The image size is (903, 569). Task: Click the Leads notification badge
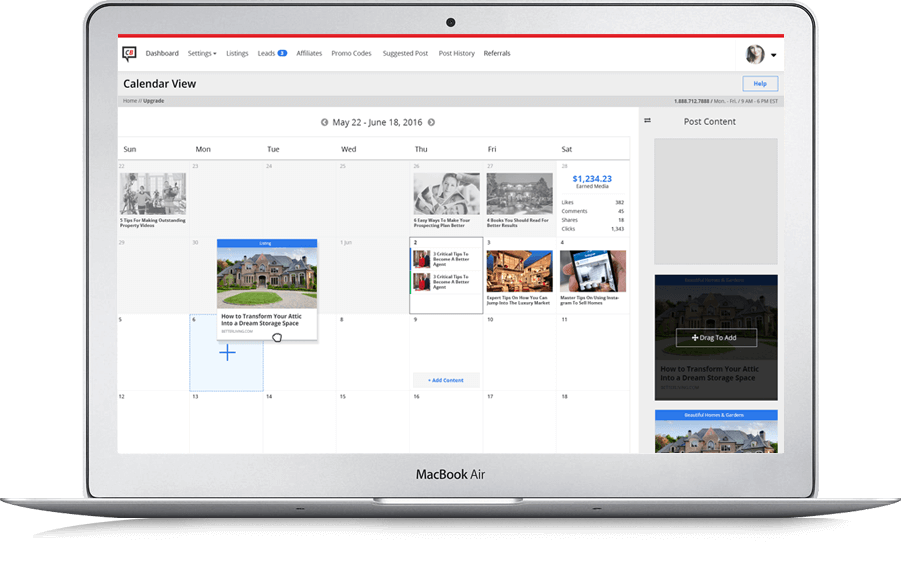[282, 53]
